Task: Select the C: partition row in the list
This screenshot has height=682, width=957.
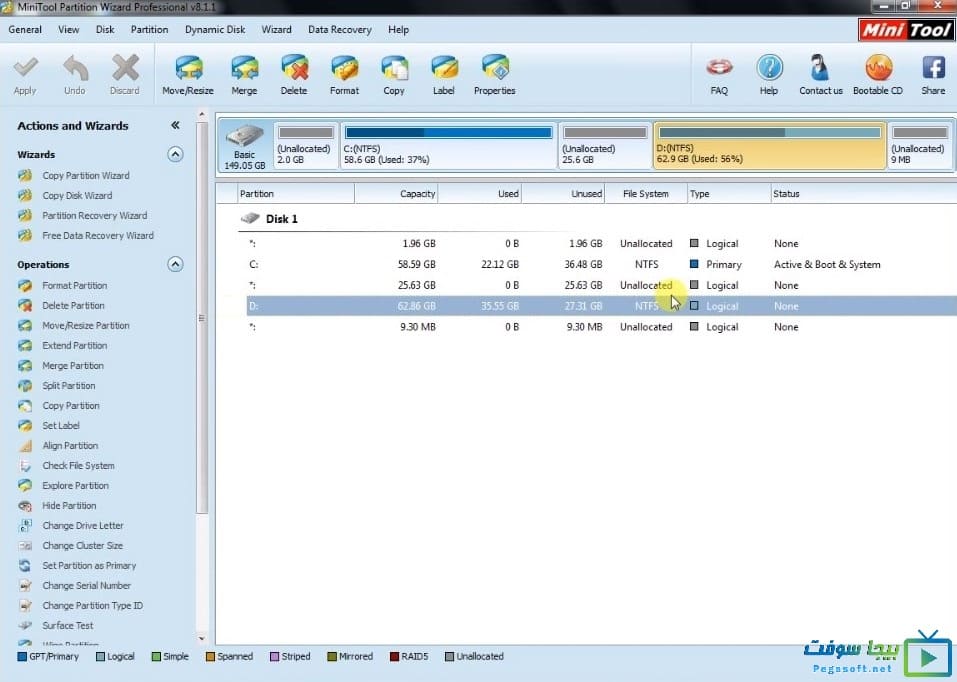Action: pyautogui.click(x=601, y=264)
